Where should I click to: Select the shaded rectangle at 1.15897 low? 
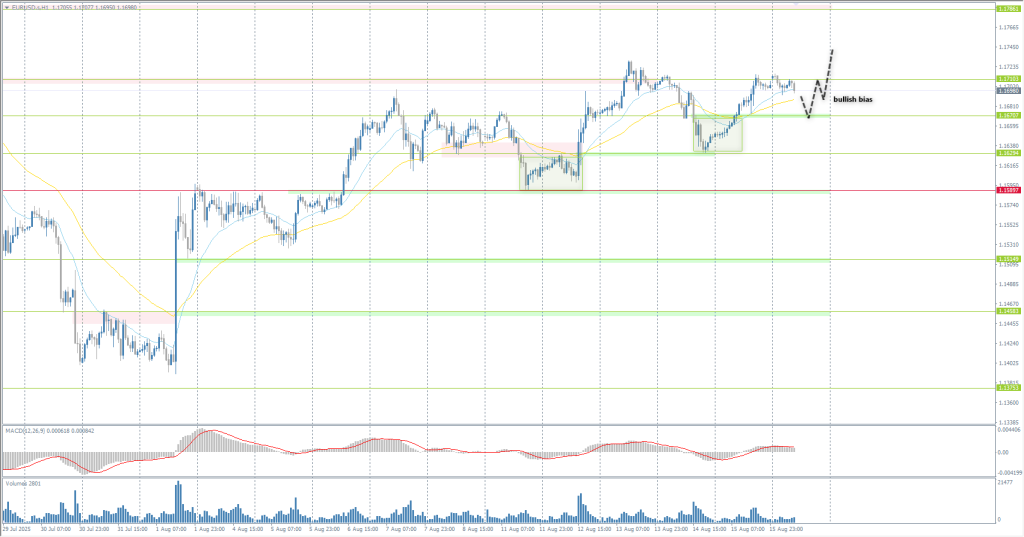point(550,172)
